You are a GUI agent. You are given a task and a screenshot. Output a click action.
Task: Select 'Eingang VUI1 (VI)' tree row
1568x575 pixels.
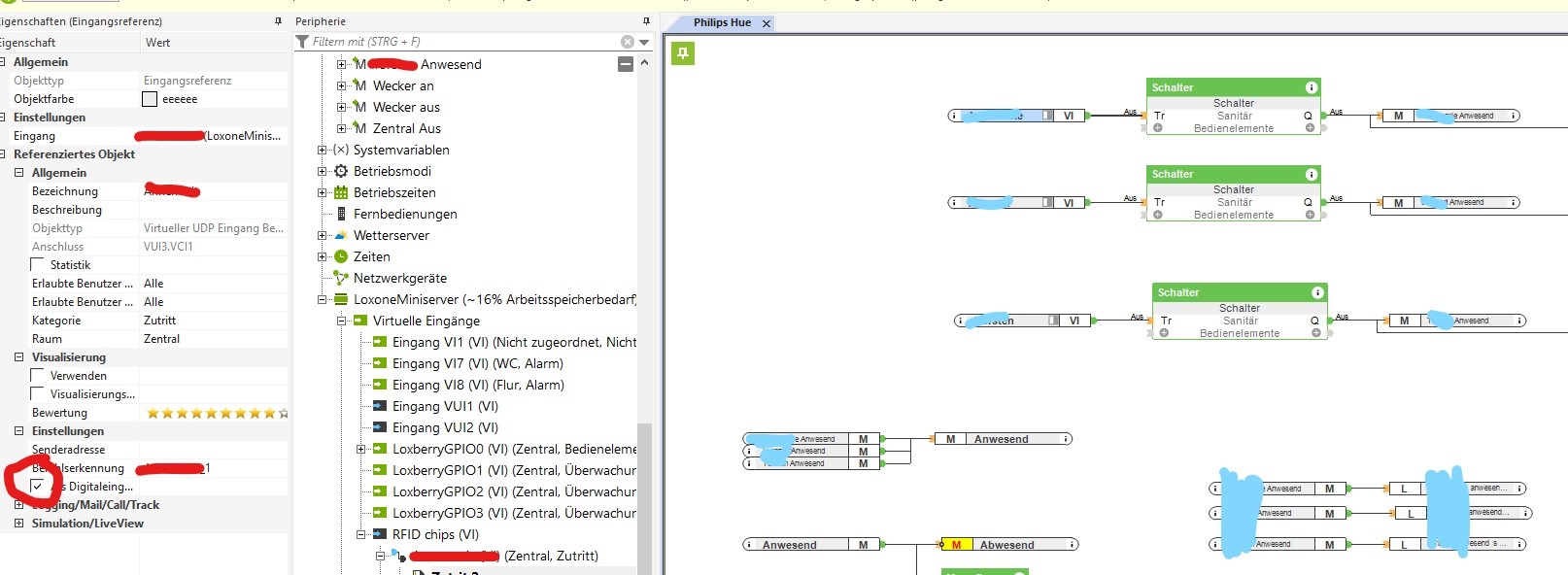click(x=445, y=406)
